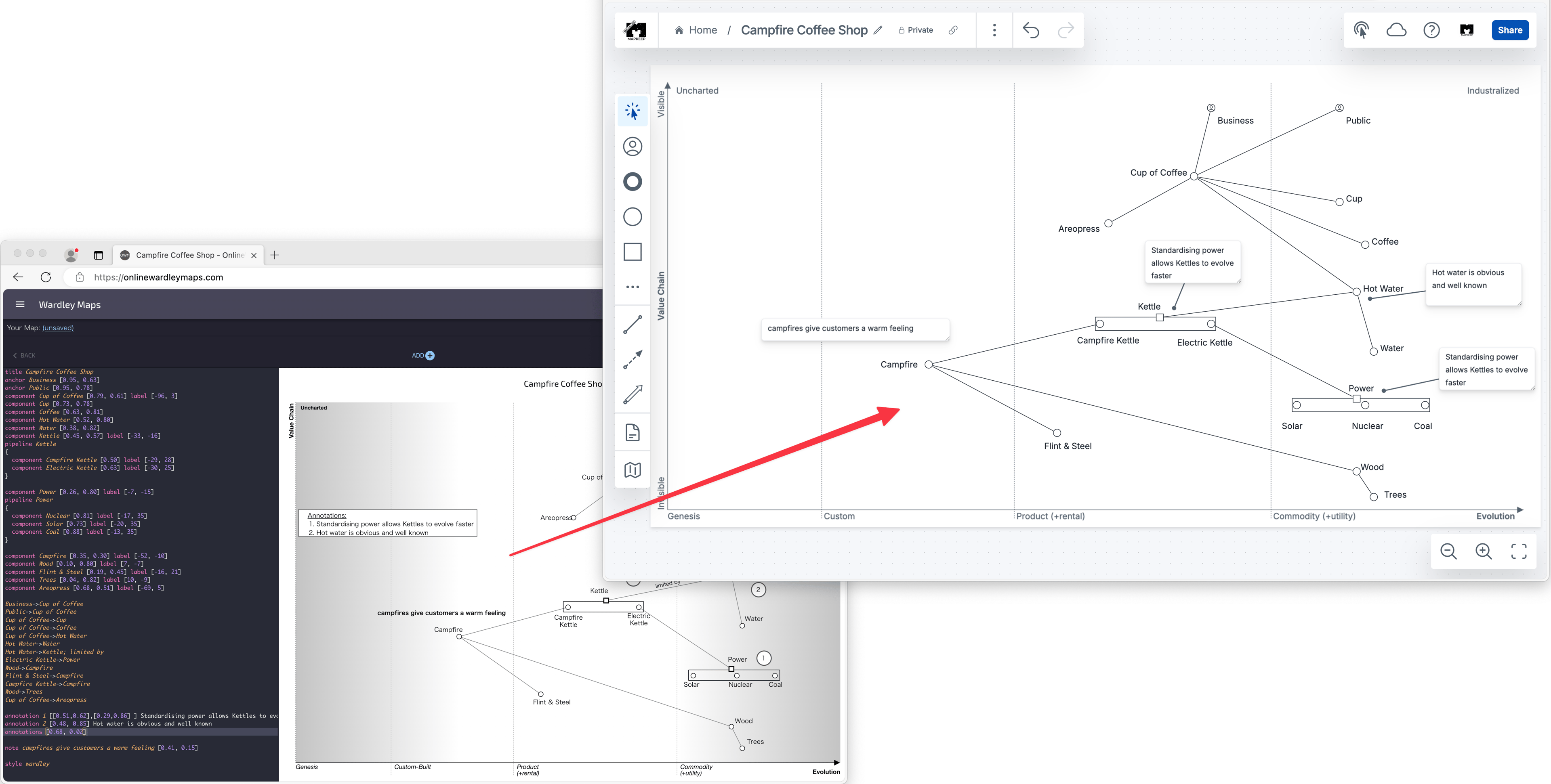Select the Power pipeline square handle
The image size is (1551, 784).
pyautogui.click(x=1356, y=399)
